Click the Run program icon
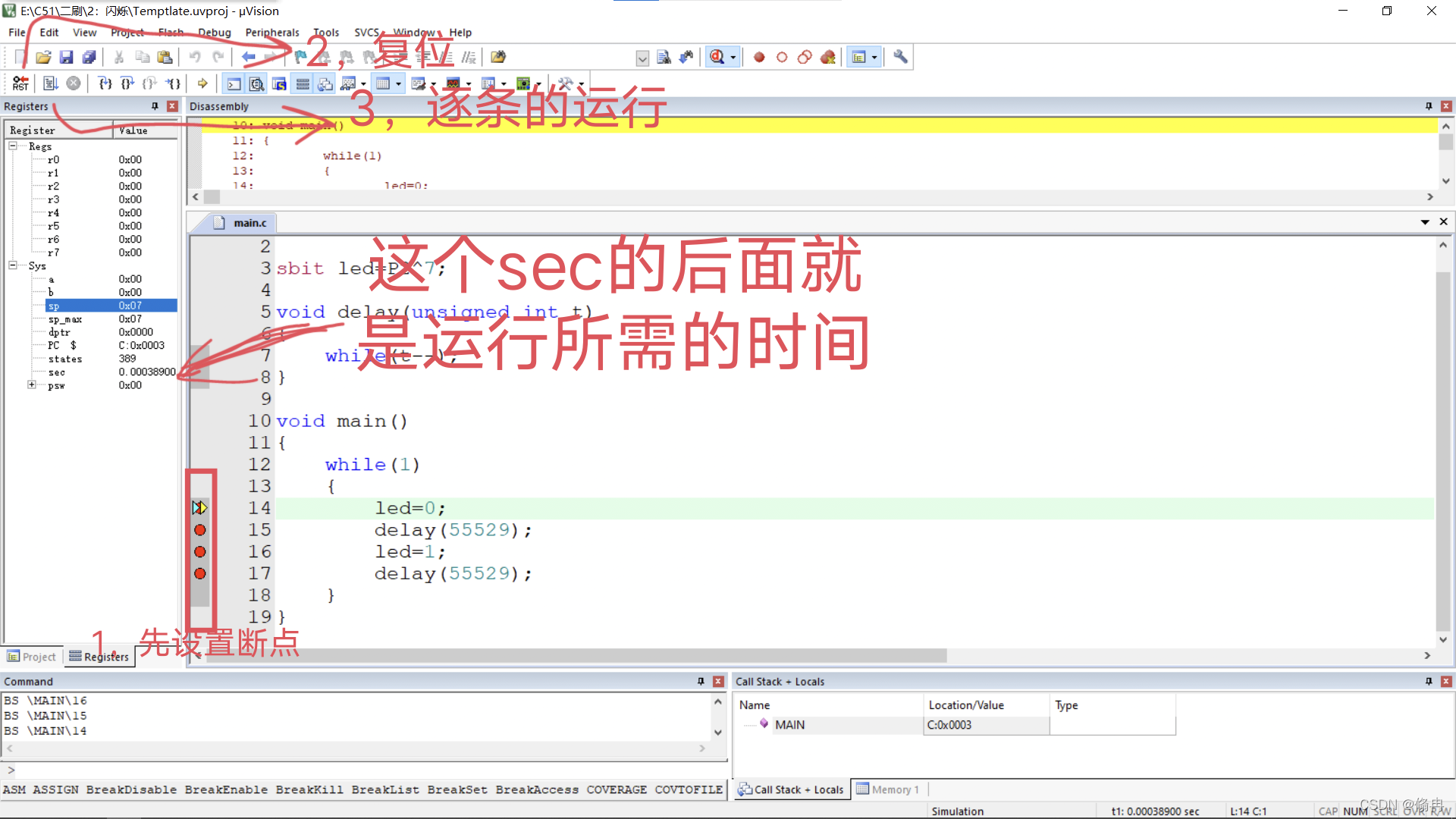Screen dimensions: 1456x819 [x=51, y=83]
